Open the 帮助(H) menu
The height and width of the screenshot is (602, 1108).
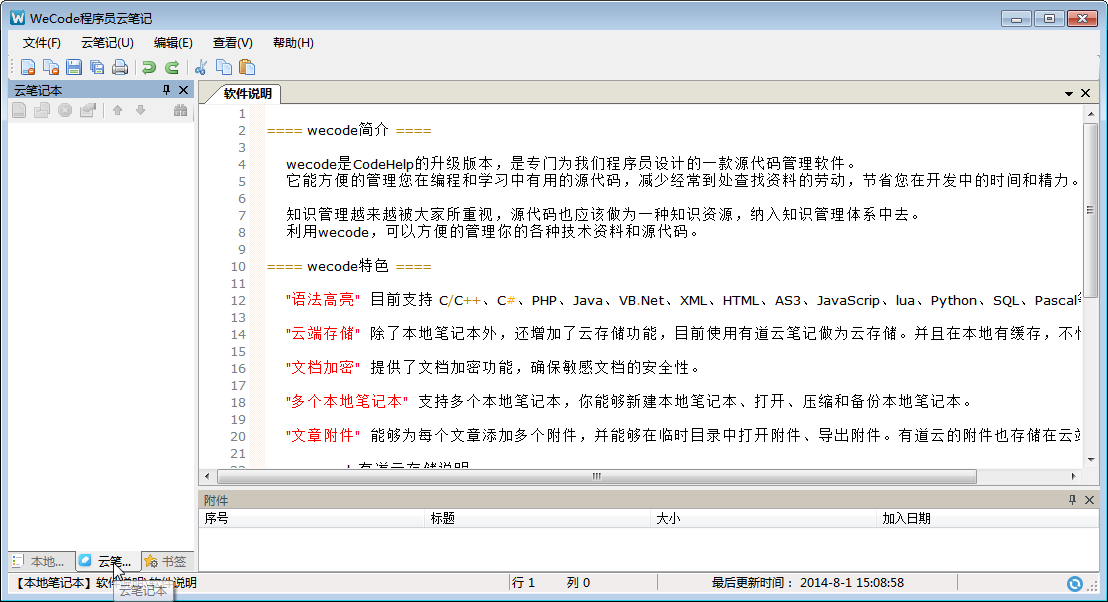pyautogui.click(x=293, y=42)
